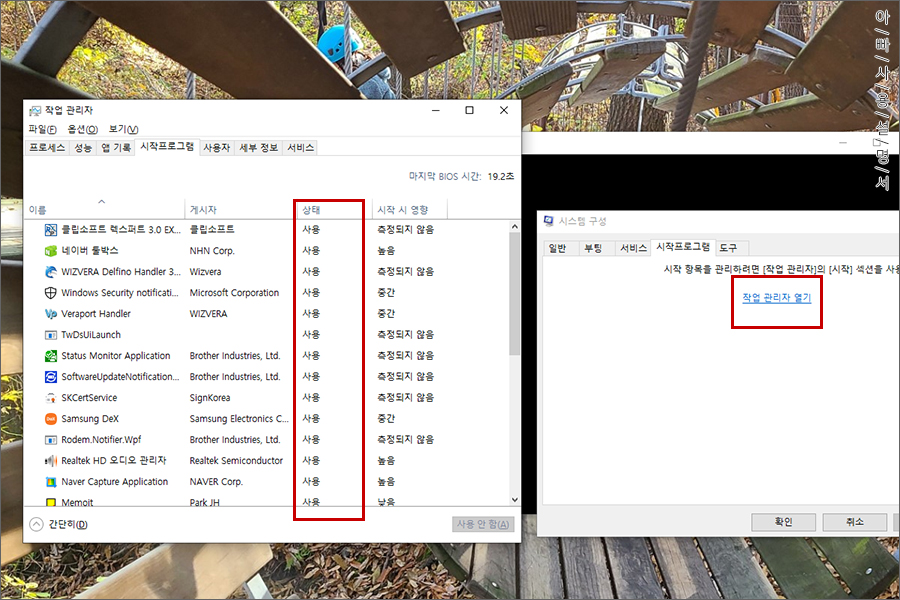Click the Realtek HD 오디오 관리자 icon
The width and height of the screenshot is (900, 600).
click(51, 461)
